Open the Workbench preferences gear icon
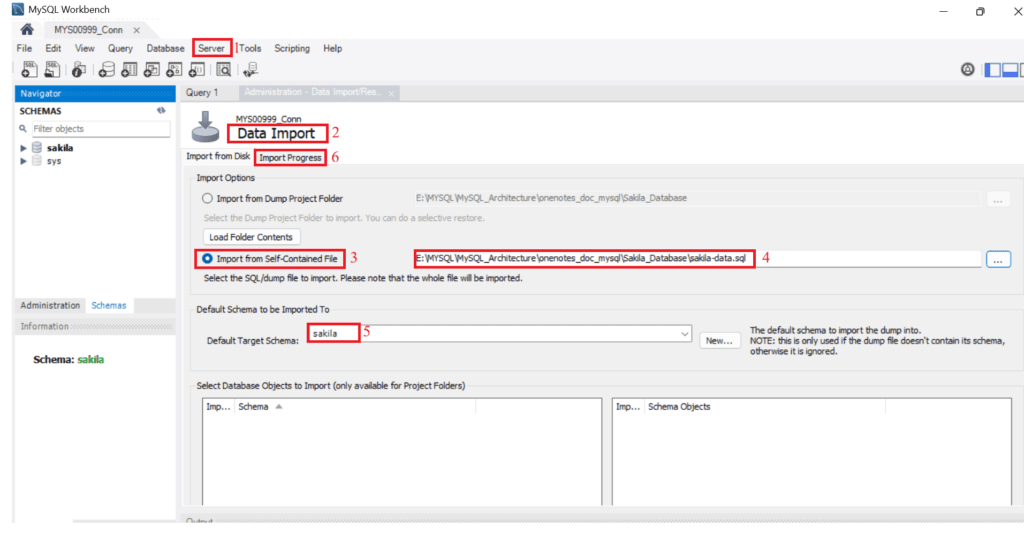1024x535 pixels. 968,69
